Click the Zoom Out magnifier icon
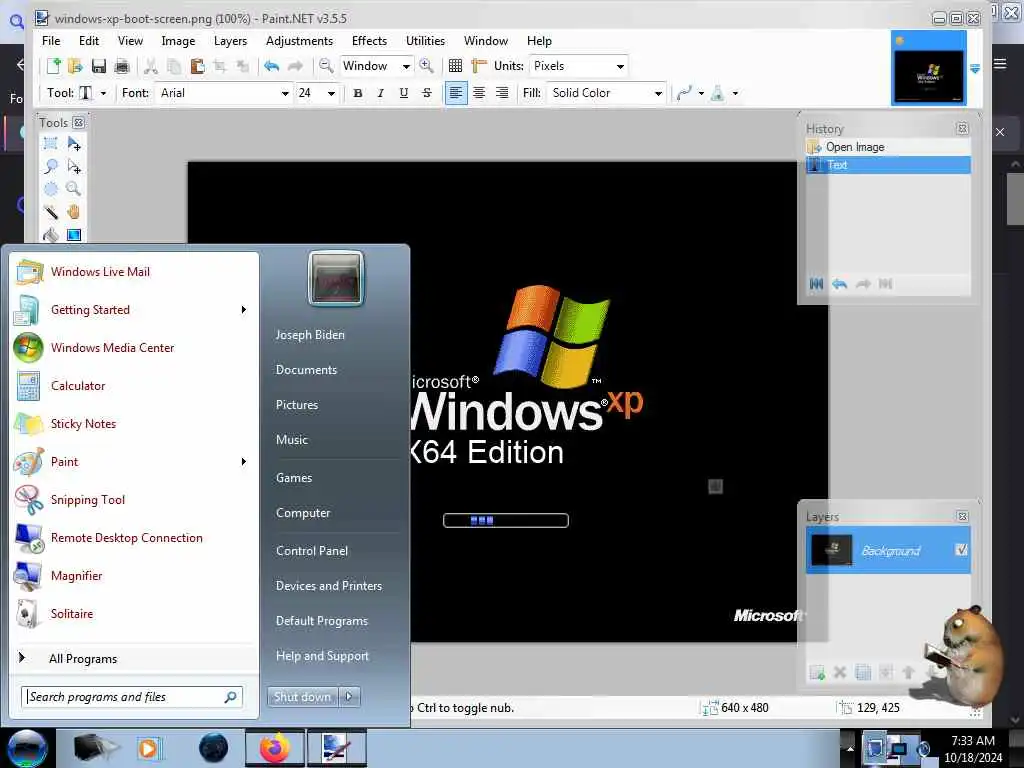The width and height of the screenshot is (1024, 768). point(325,66)
